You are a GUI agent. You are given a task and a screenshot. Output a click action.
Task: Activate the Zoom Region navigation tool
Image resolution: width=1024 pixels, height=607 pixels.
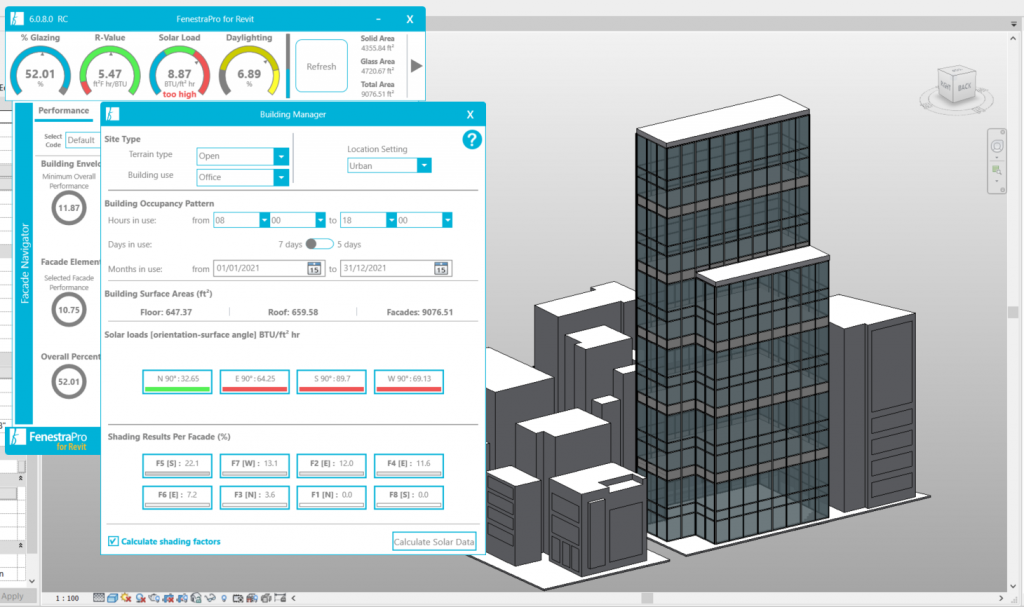(997, 171)
